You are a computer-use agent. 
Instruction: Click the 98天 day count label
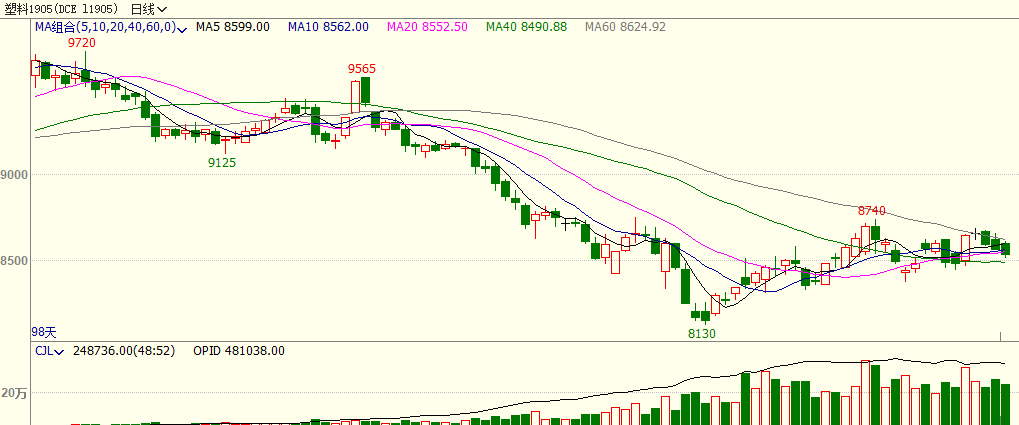(x=44, y=332)
